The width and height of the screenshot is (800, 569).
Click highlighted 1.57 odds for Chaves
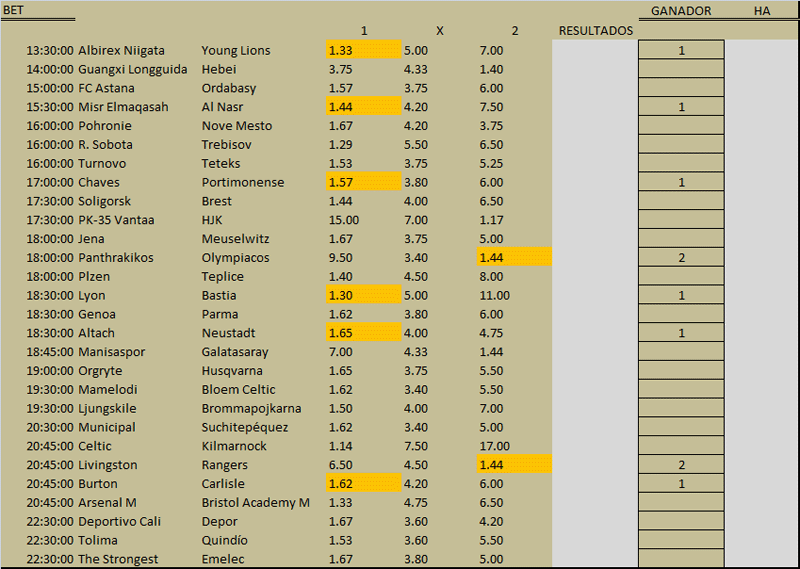[364, 182]
